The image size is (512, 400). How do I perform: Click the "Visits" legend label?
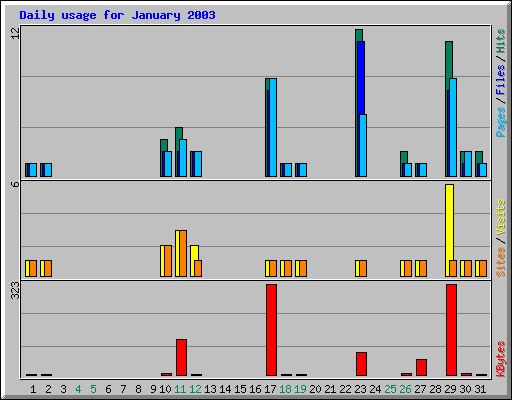(x=501, y=217)
